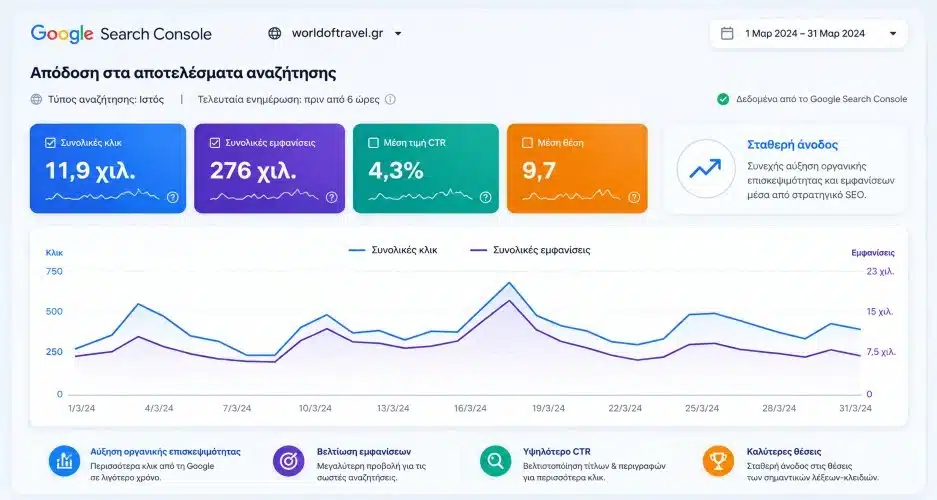Screen dimensions: 937x500
Task: Open help icon on Συνολικές εμφανίσεις card
Action: [332, 197]
